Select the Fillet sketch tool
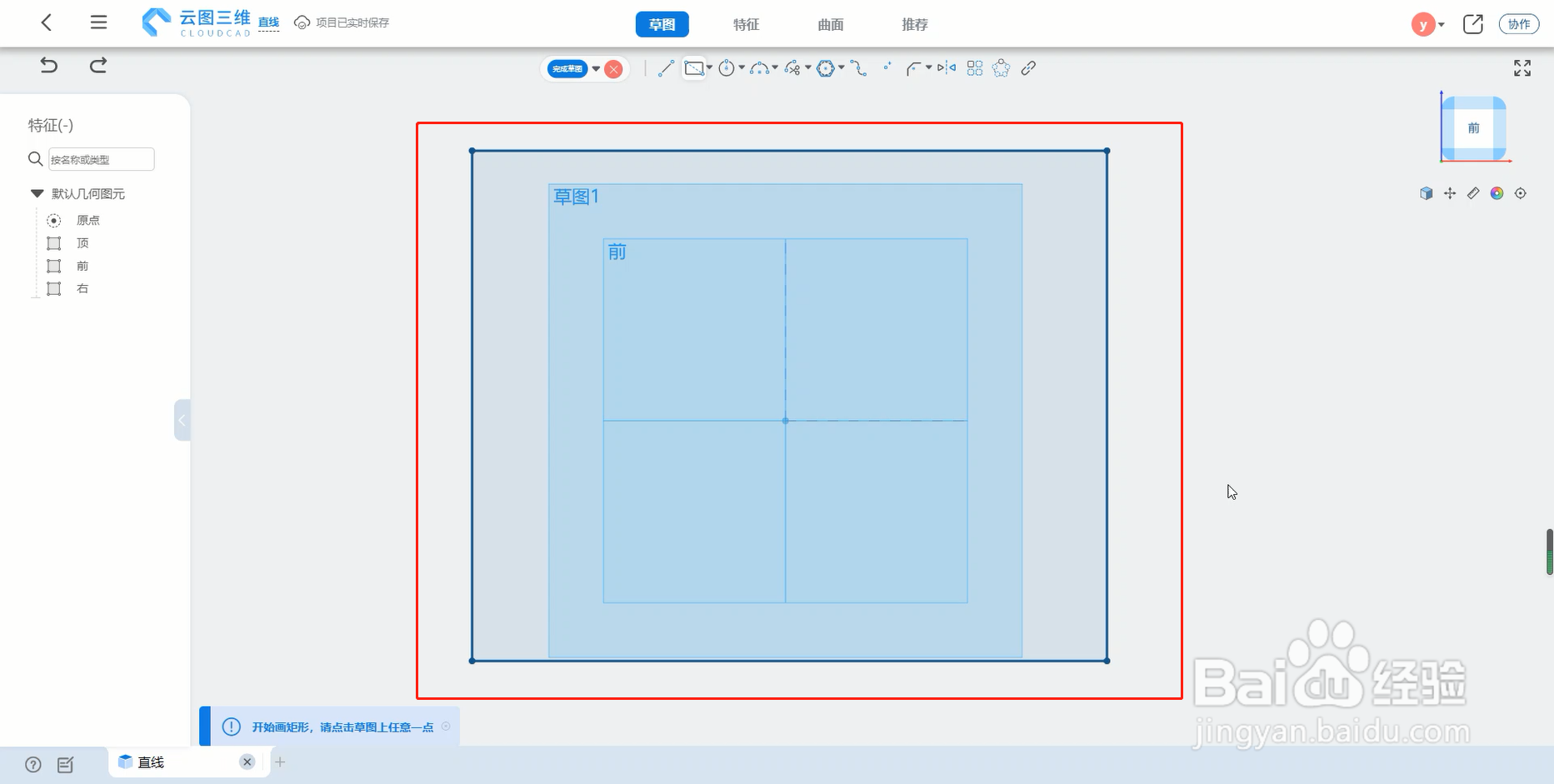Screen dimensions: 1554x784 [x=914, y=68]
